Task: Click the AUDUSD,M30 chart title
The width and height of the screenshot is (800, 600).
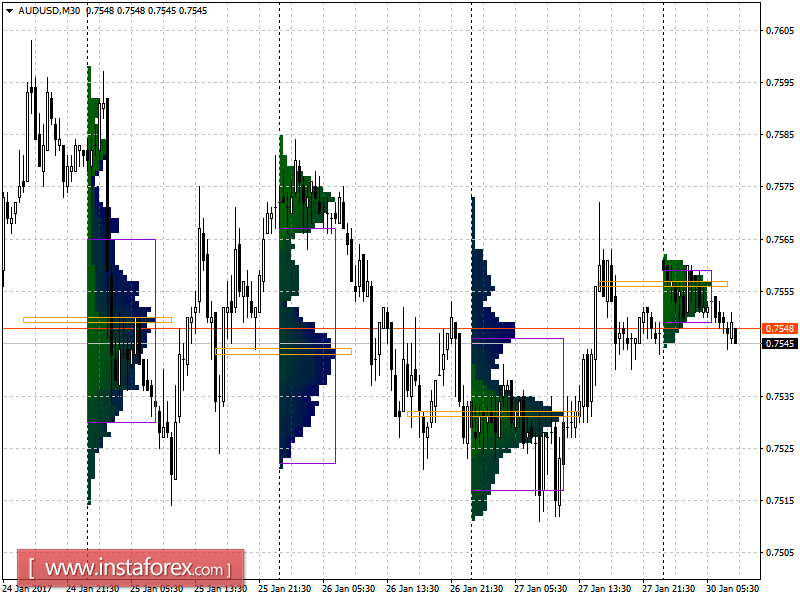Action: click(49, 11)
